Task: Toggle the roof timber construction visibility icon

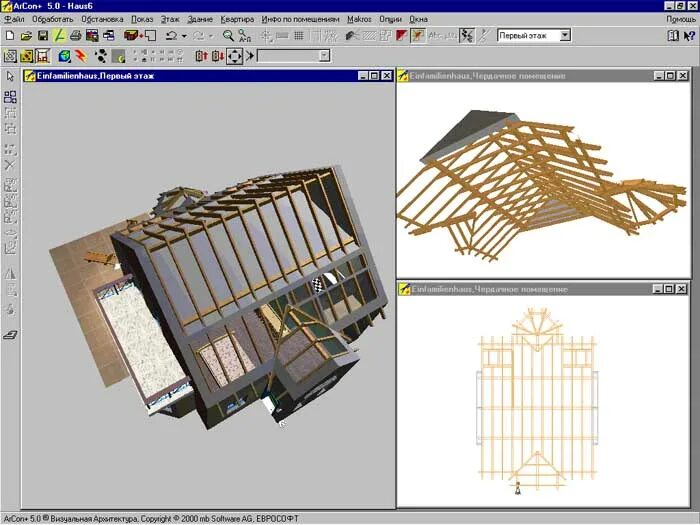Action: click(418, 35)
